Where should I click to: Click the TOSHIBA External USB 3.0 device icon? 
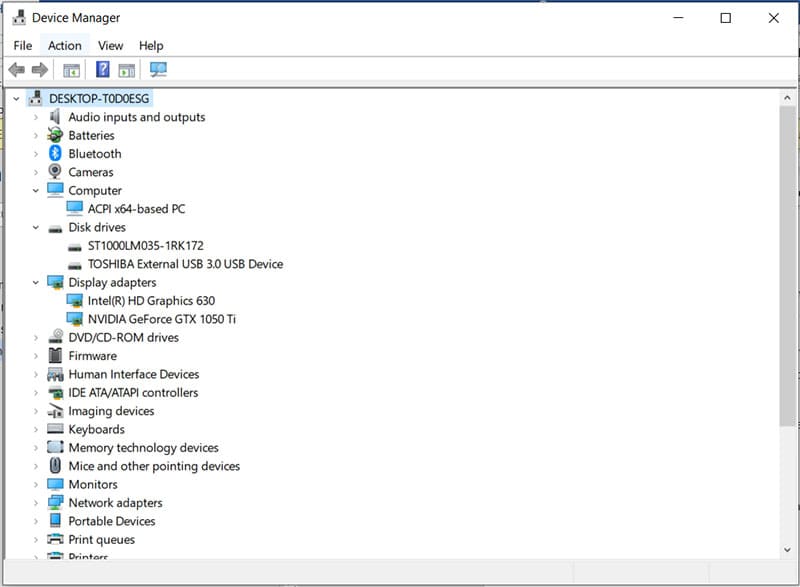pos(75,264)
